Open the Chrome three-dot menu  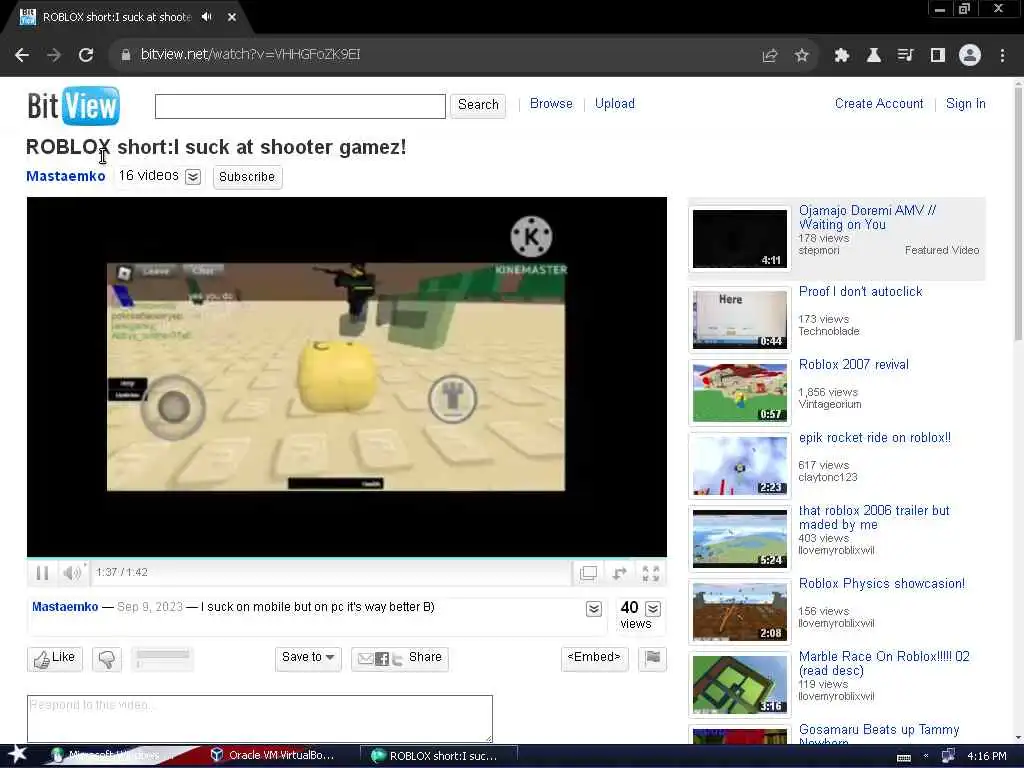(1002, 56)
